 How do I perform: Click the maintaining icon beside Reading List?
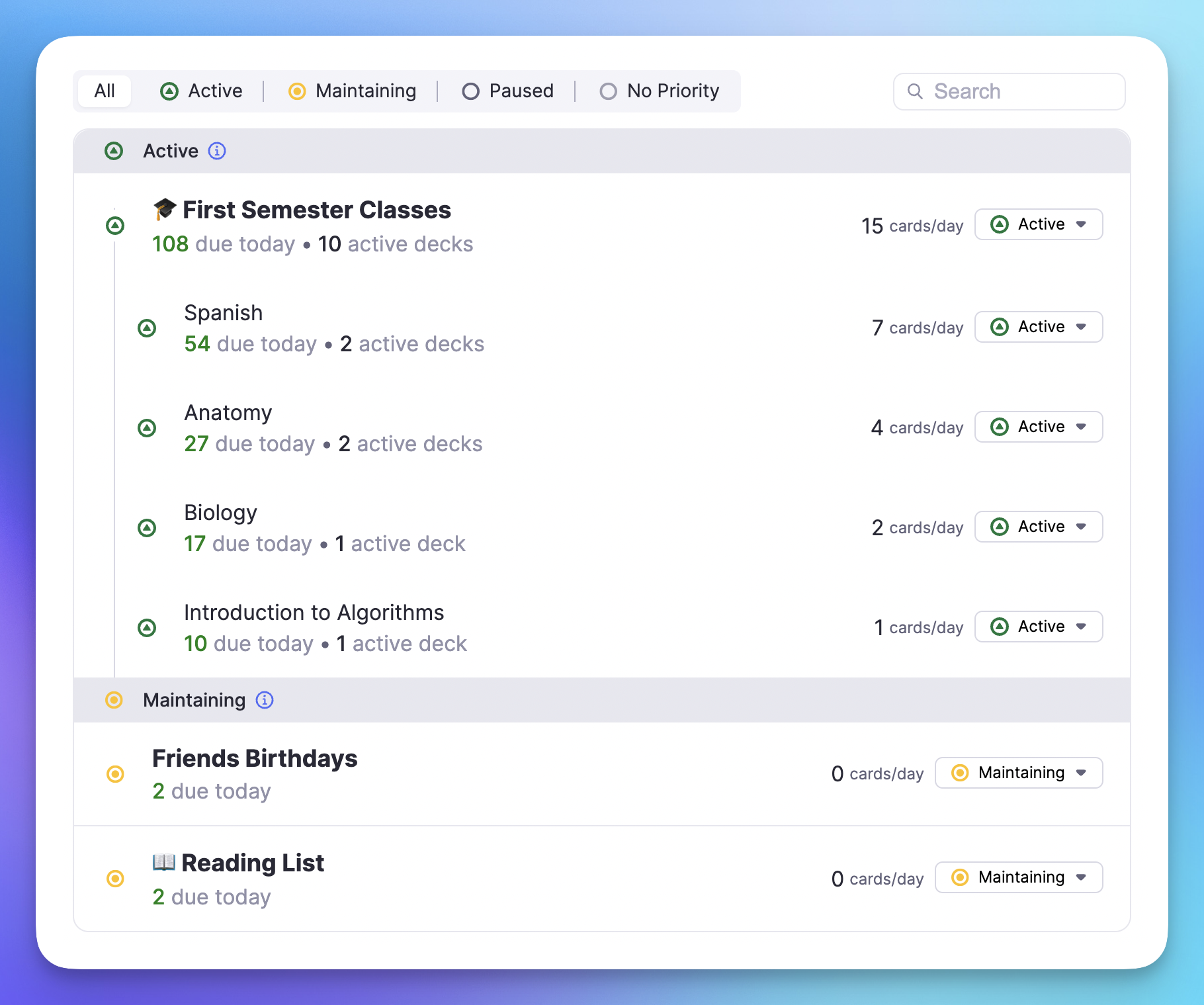[115, 879]
